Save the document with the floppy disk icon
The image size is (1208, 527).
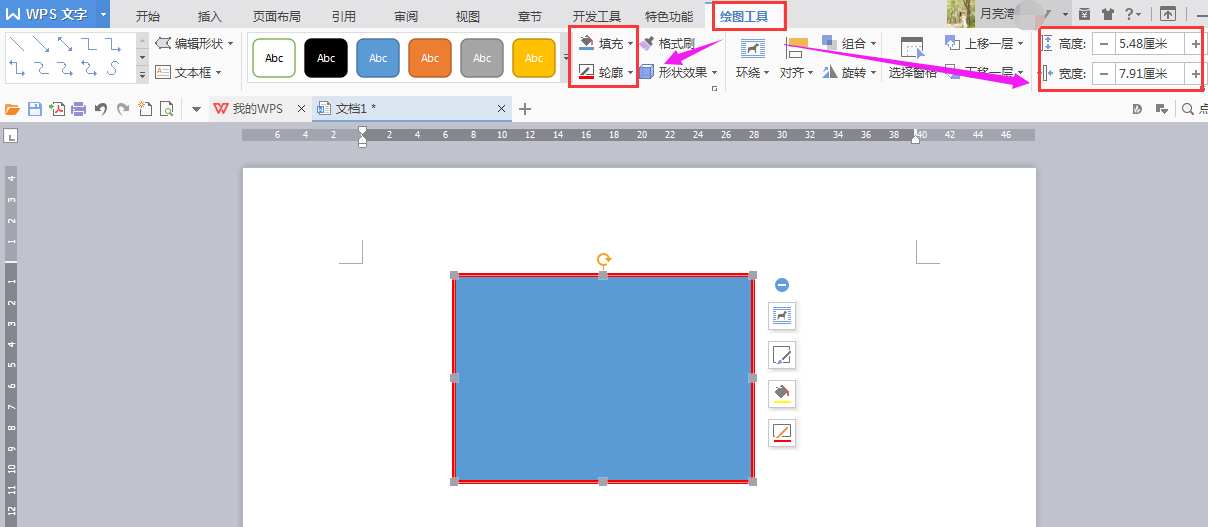35,109
